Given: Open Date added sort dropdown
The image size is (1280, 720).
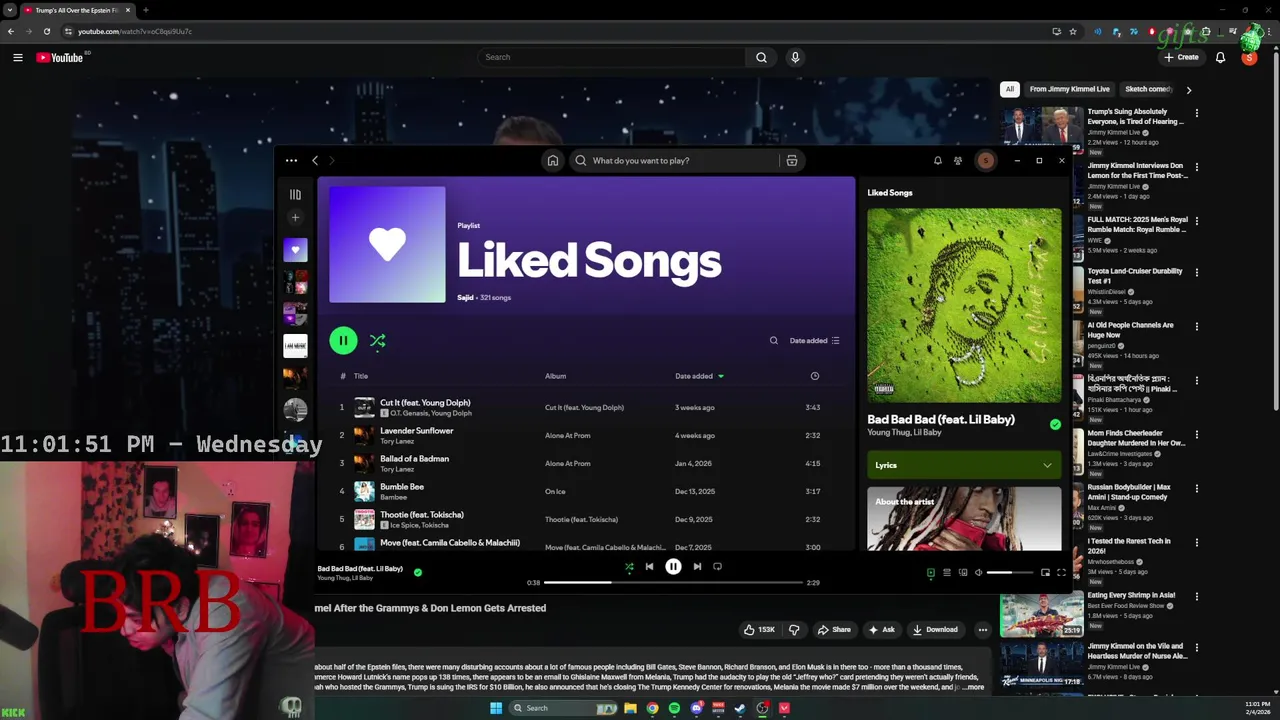Looking at the screenshot, I should tap(814, 341).
